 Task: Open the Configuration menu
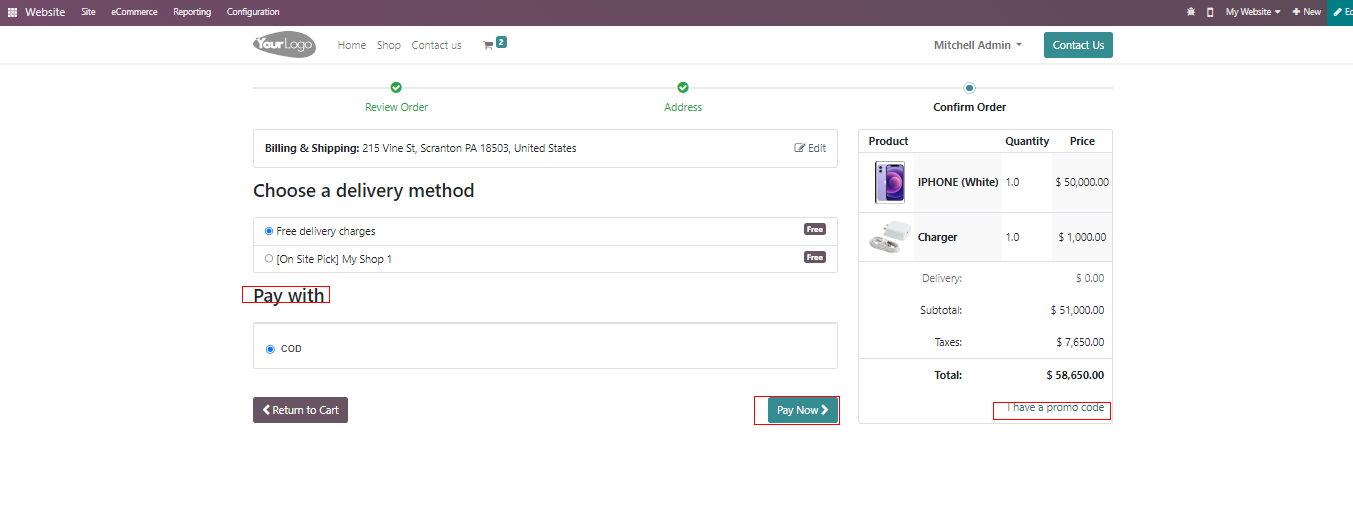pyautogui.click(x=253, y=12)
